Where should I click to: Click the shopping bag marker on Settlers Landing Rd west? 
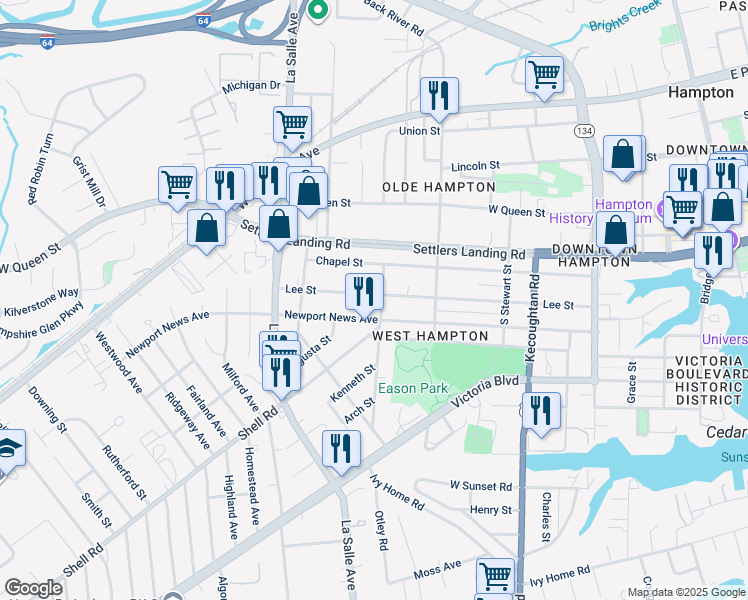point(279,227)
